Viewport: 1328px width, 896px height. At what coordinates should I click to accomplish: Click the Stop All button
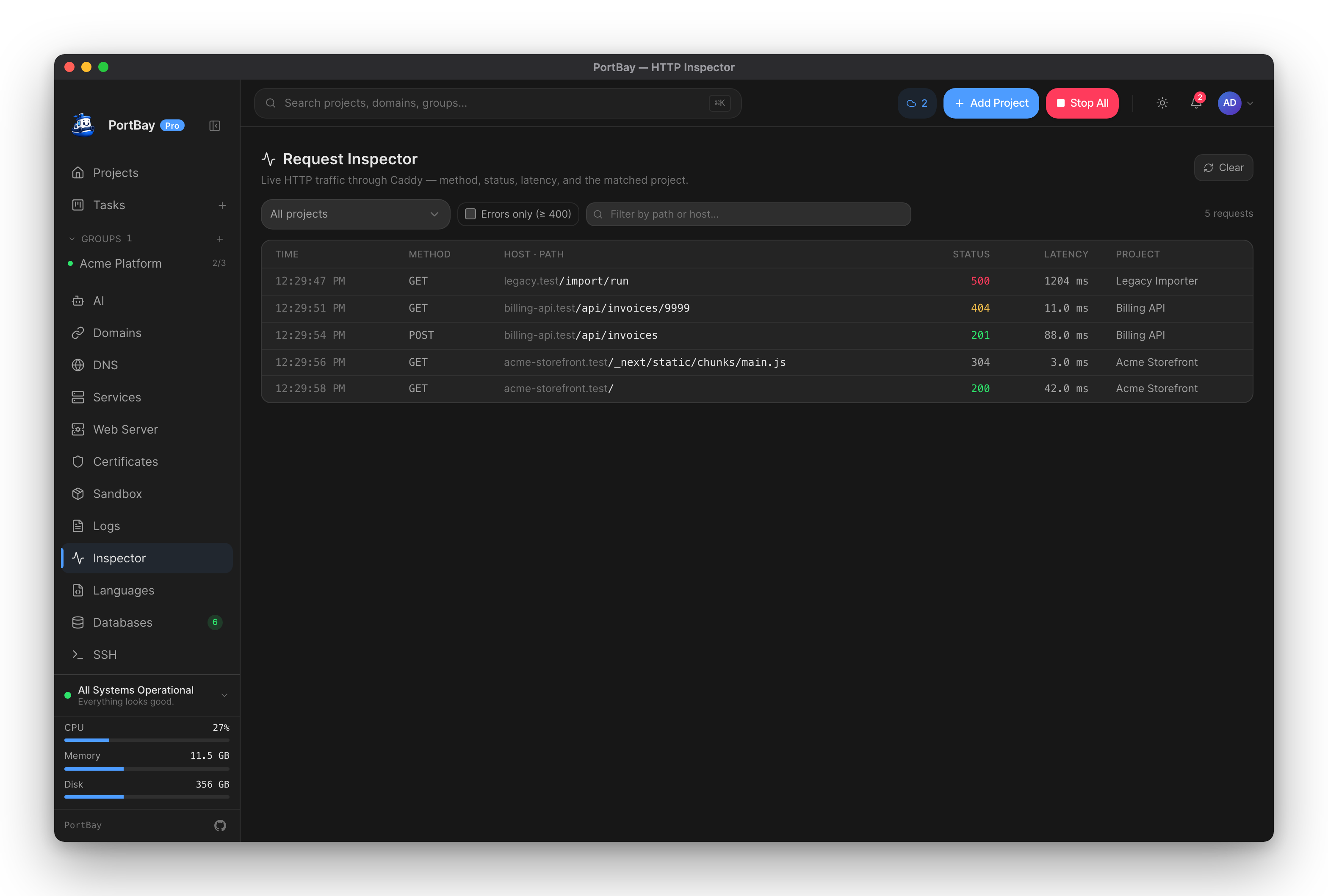(1082, 103)
